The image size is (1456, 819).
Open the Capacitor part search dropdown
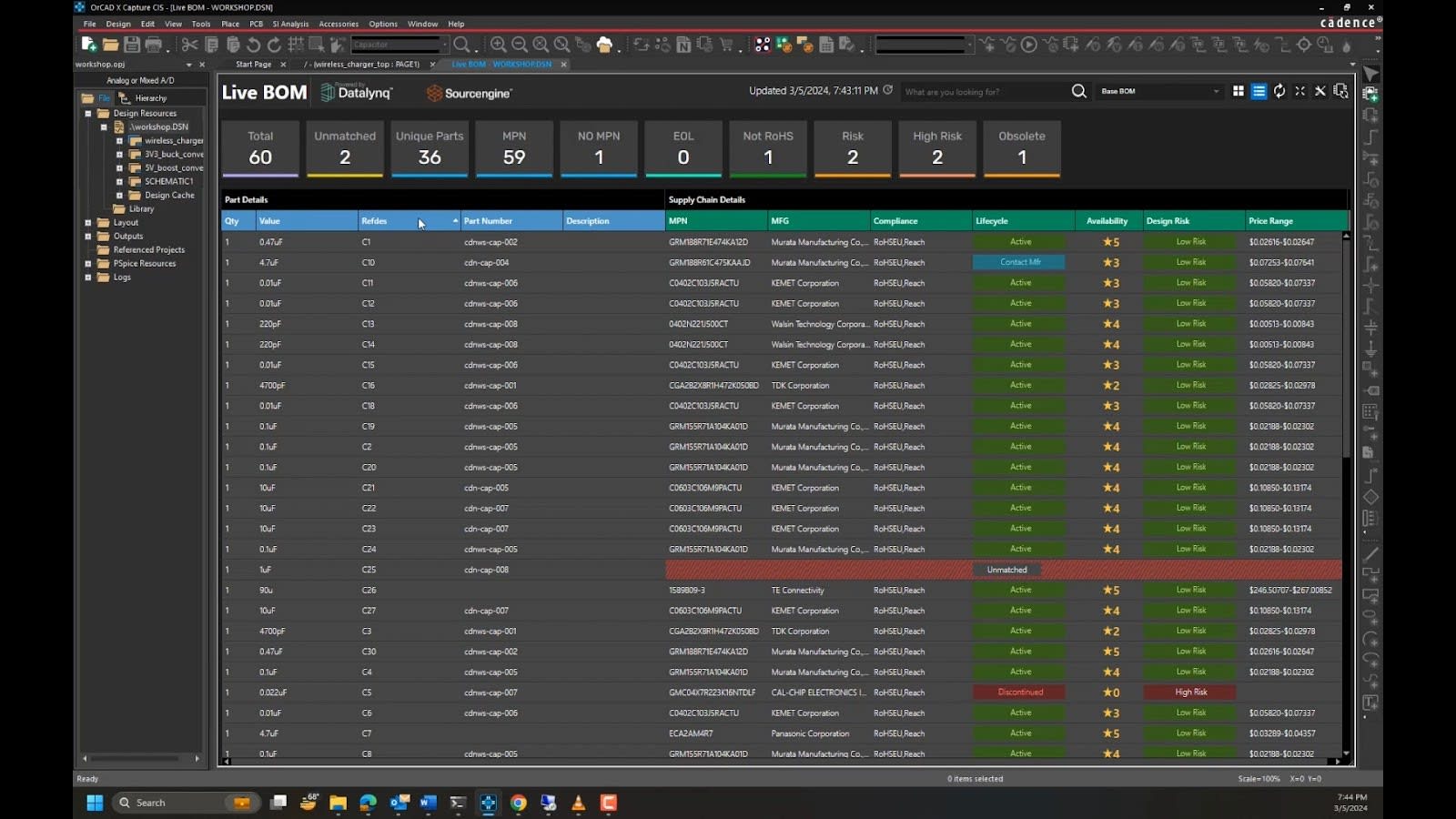tap(399, 44)
